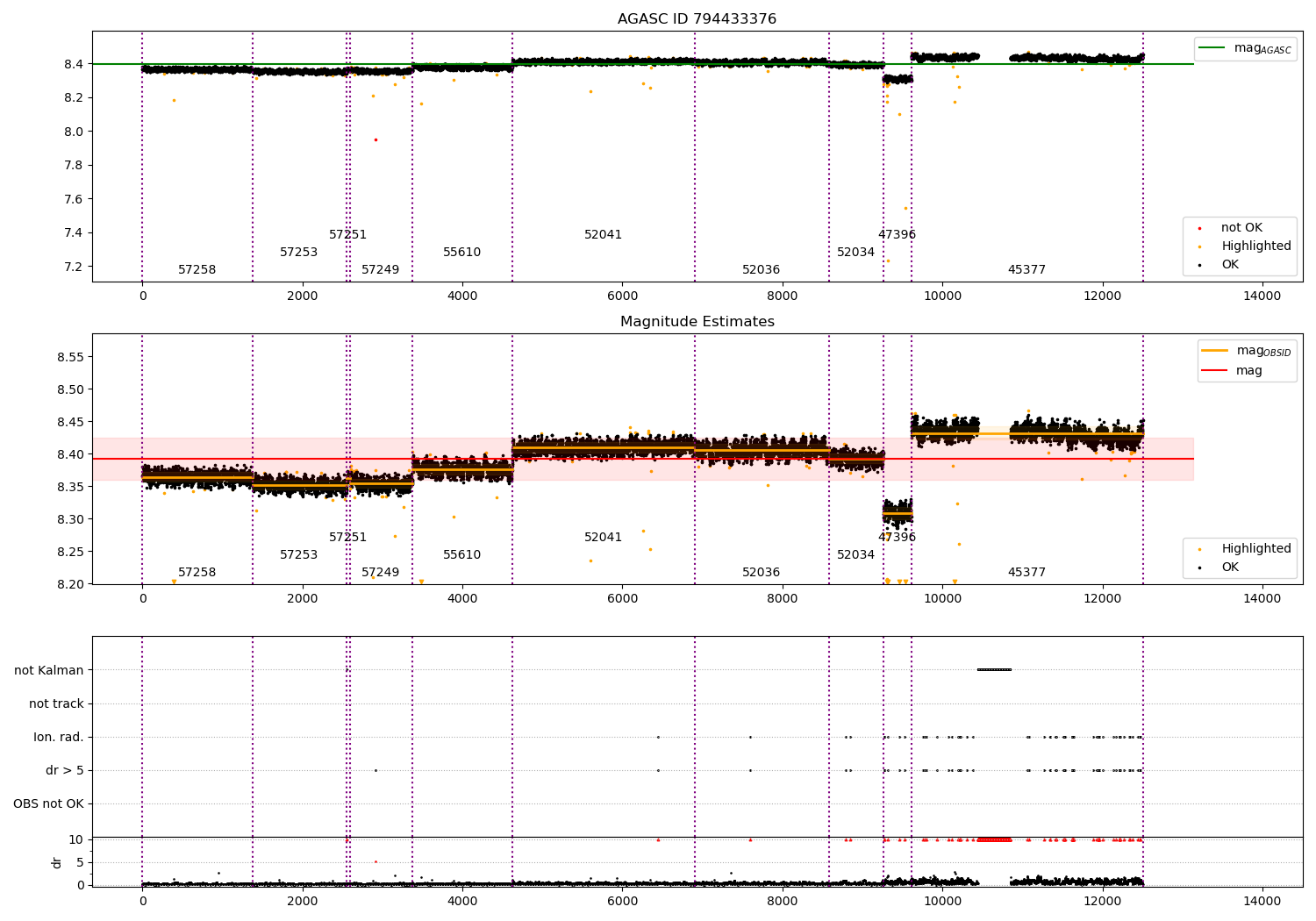
Task: Click the "AGASC ID 794433376" plot title
Action: click(697, 19)
